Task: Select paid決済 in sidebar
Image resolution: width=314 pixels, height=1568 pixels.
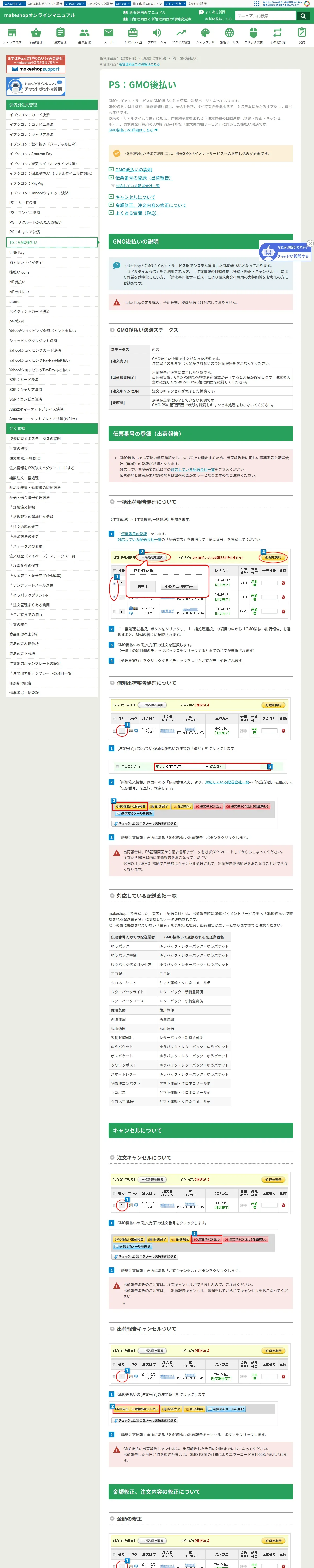Action: point(52,321)
